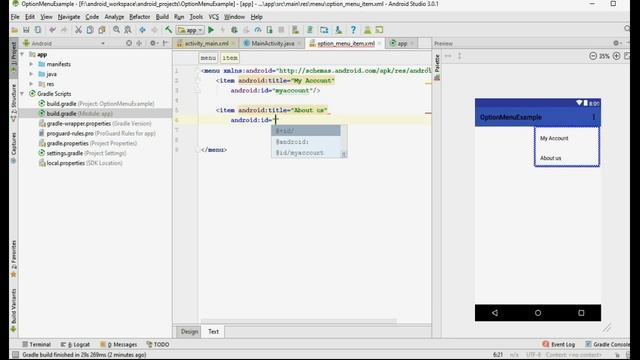Switch to the app editor tab
Viewport: 640px width, 360px height.
pos(402,43)
